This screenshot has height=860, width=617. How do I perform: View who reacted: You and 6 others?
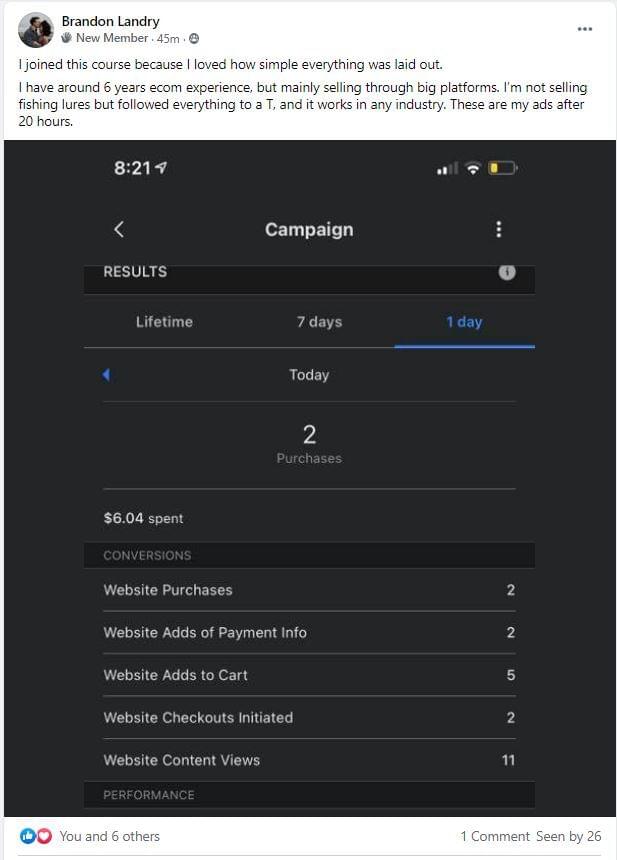109,836
